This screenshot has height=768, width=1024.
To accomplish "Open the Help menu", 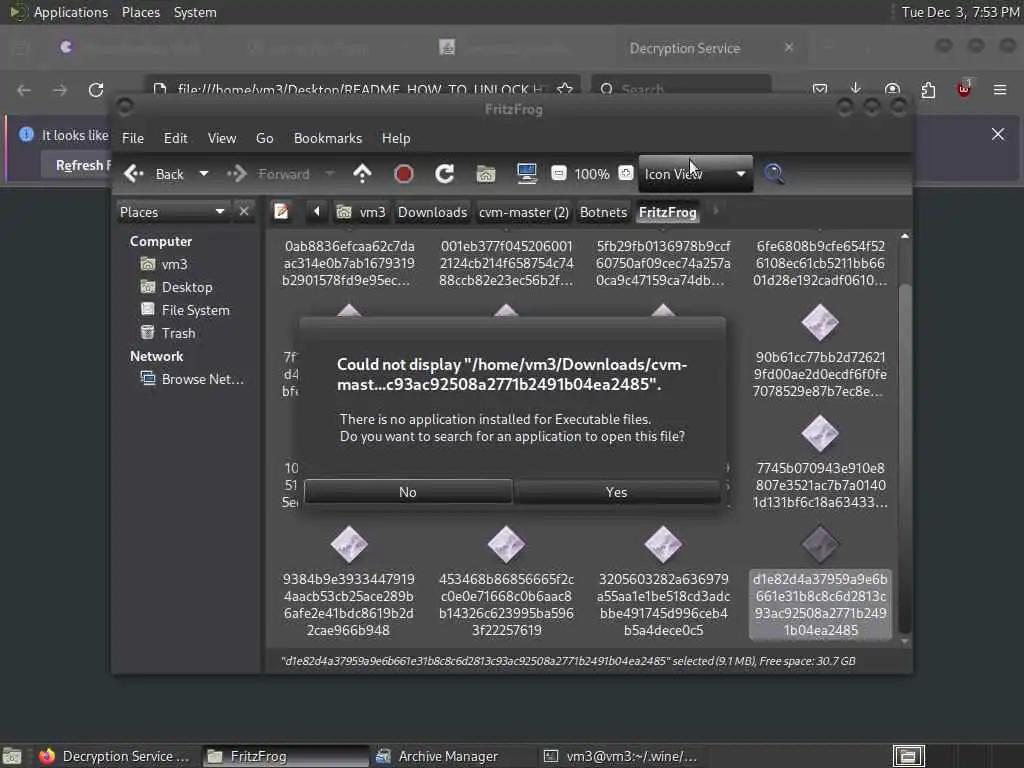I will (x=396, y=138).
